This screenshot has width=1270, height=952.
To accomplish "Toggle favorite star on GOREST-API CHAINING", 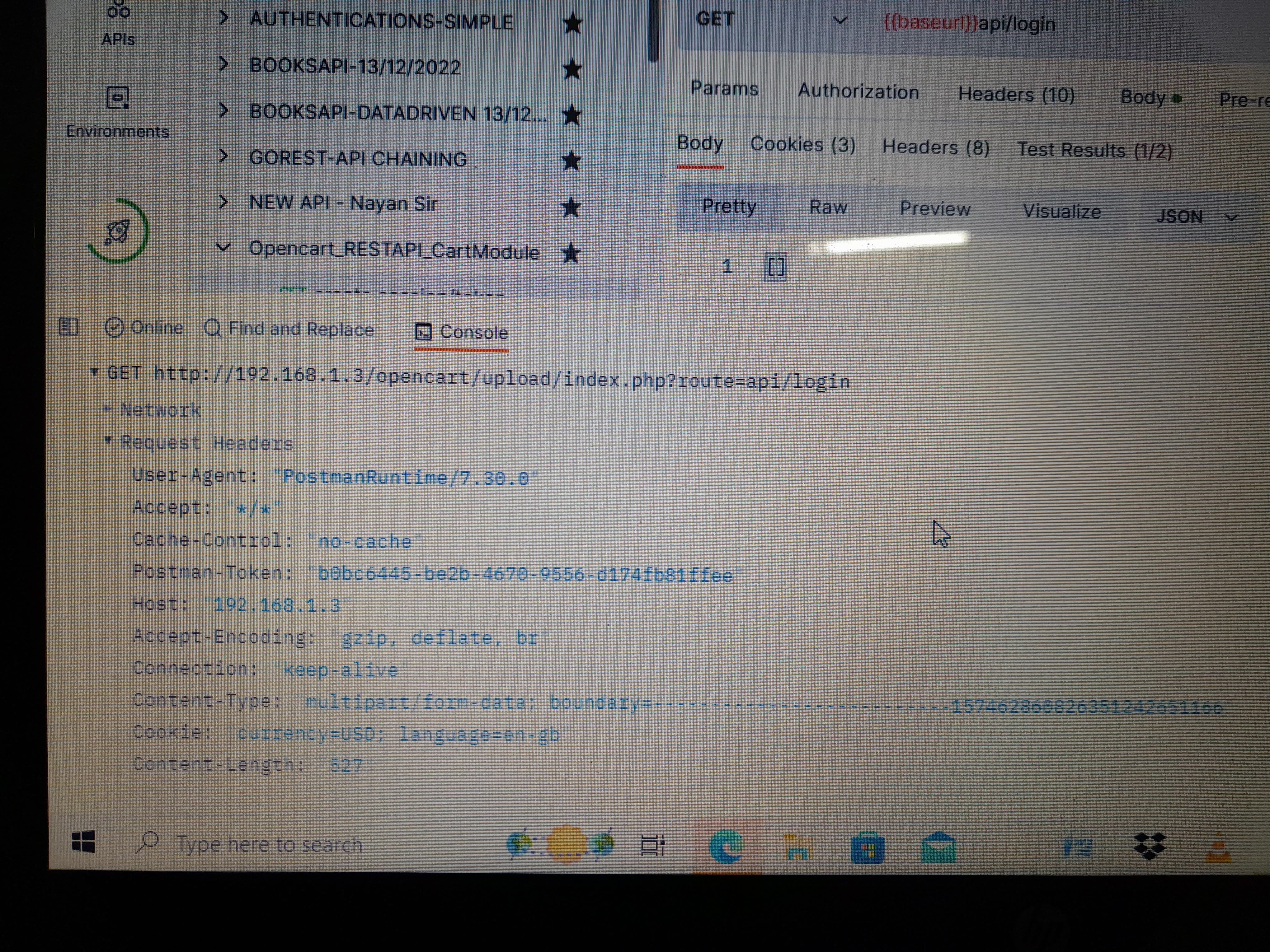I will coord(571,161).
